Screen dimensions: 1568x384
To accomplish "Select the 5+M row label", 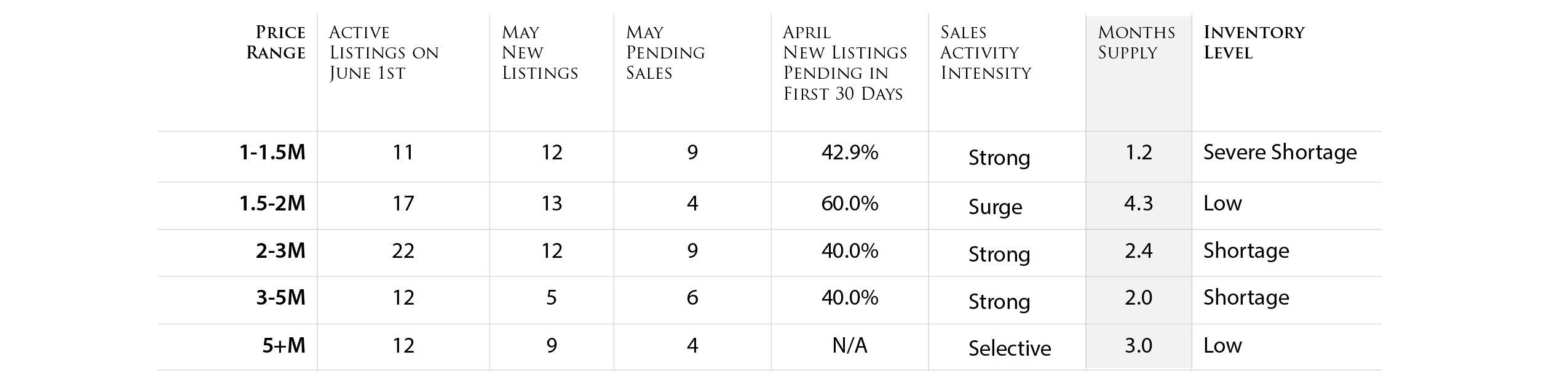I will (284, 345).
